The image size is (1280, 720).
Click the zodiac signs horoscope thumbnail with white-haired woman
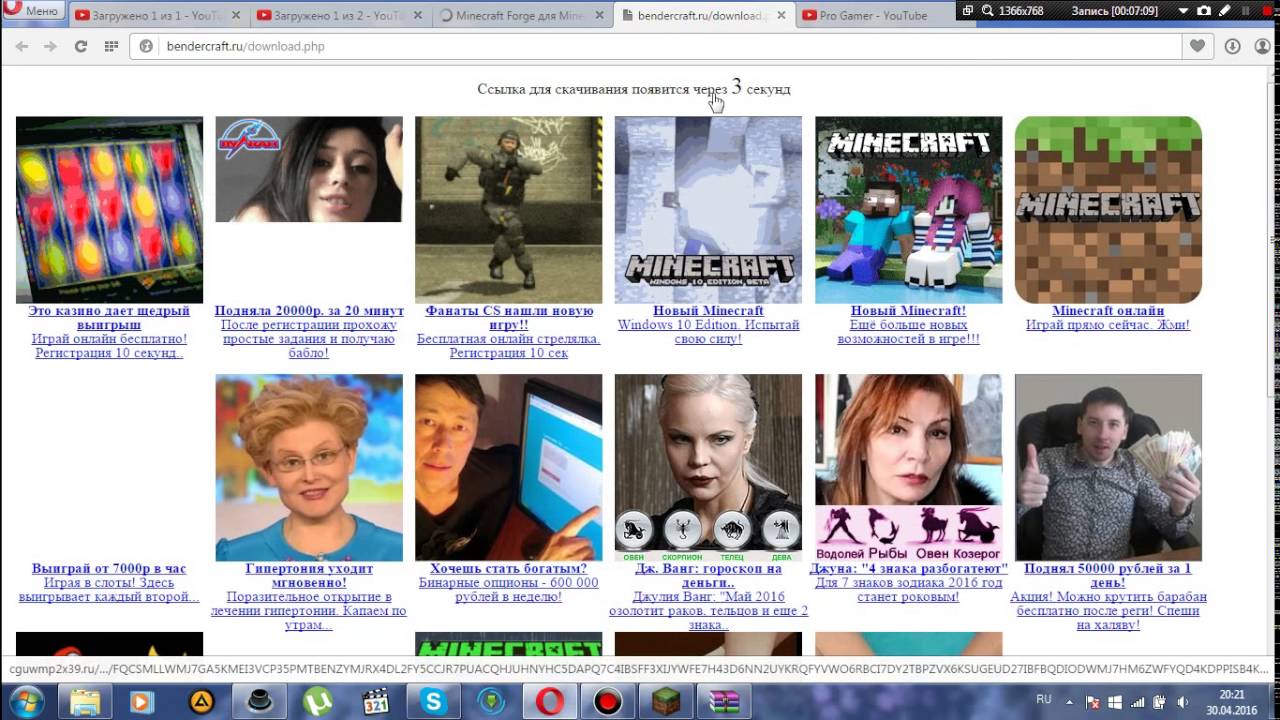708,468
